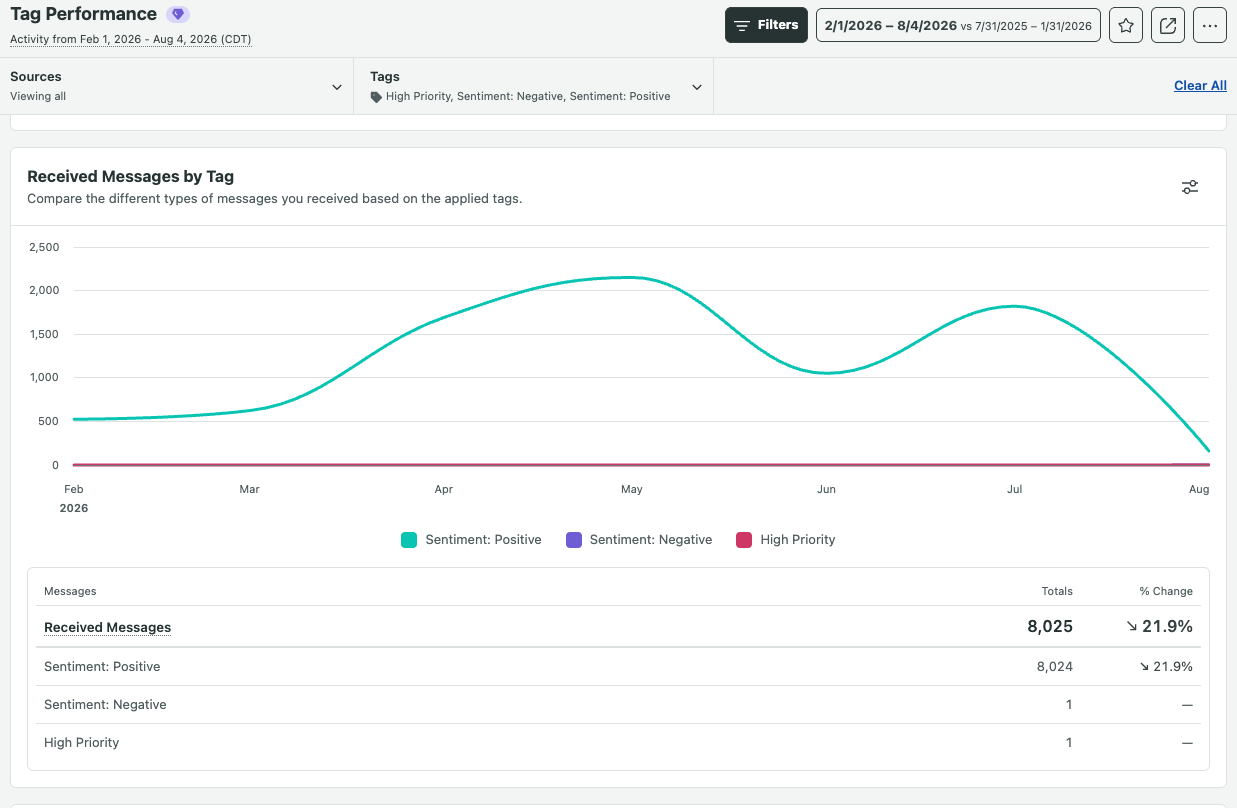This screenshot has height=808, width=1237.
Task: Click the Filters button
Action: coord(766,25)
